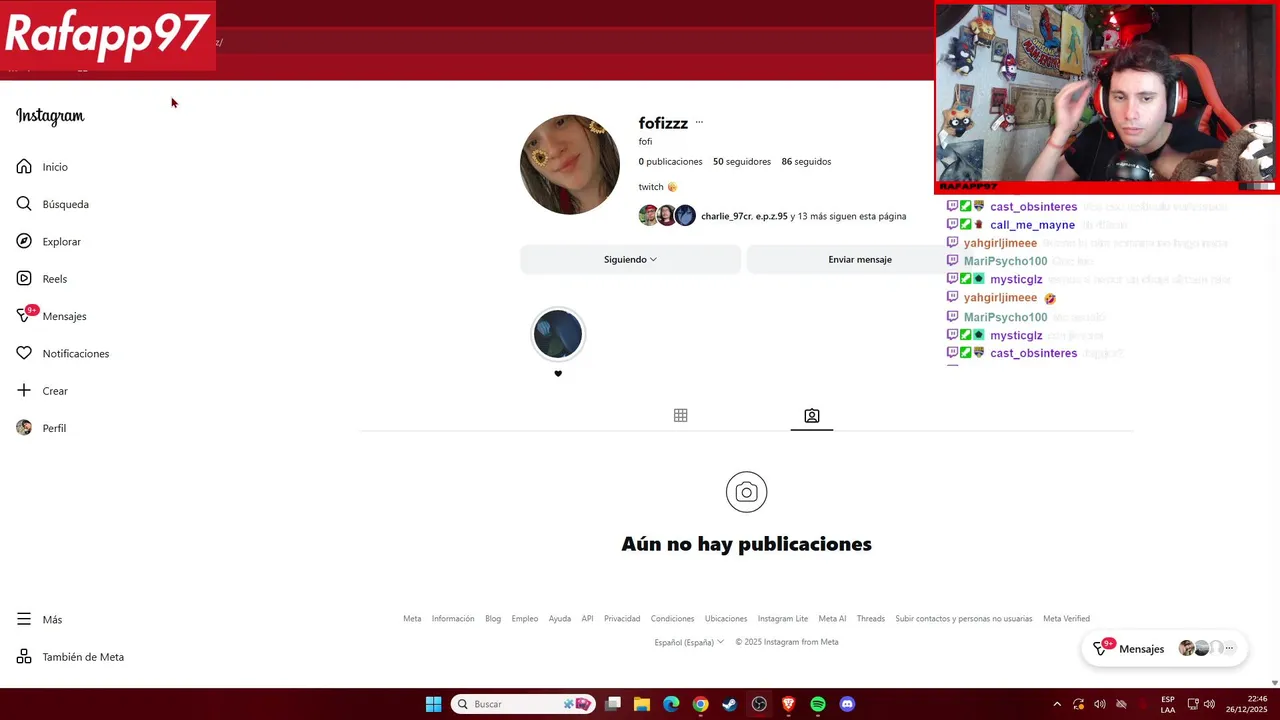Screen dimensions: 1280x720
Task: Open the Reels icon in sidebar
Action: tap(24, 278)
